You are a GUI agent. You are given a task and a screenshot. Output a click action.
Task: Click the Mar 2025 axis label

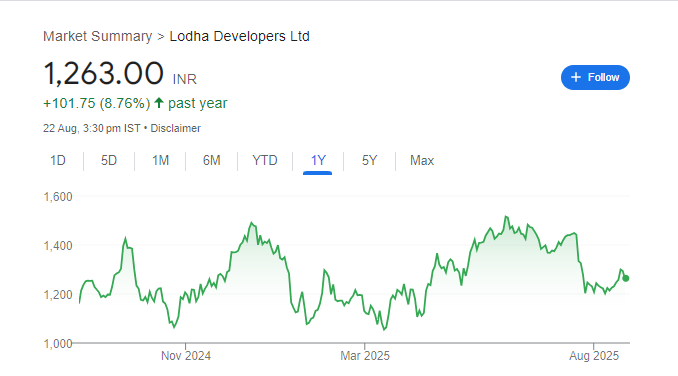(x=365, y=356)
